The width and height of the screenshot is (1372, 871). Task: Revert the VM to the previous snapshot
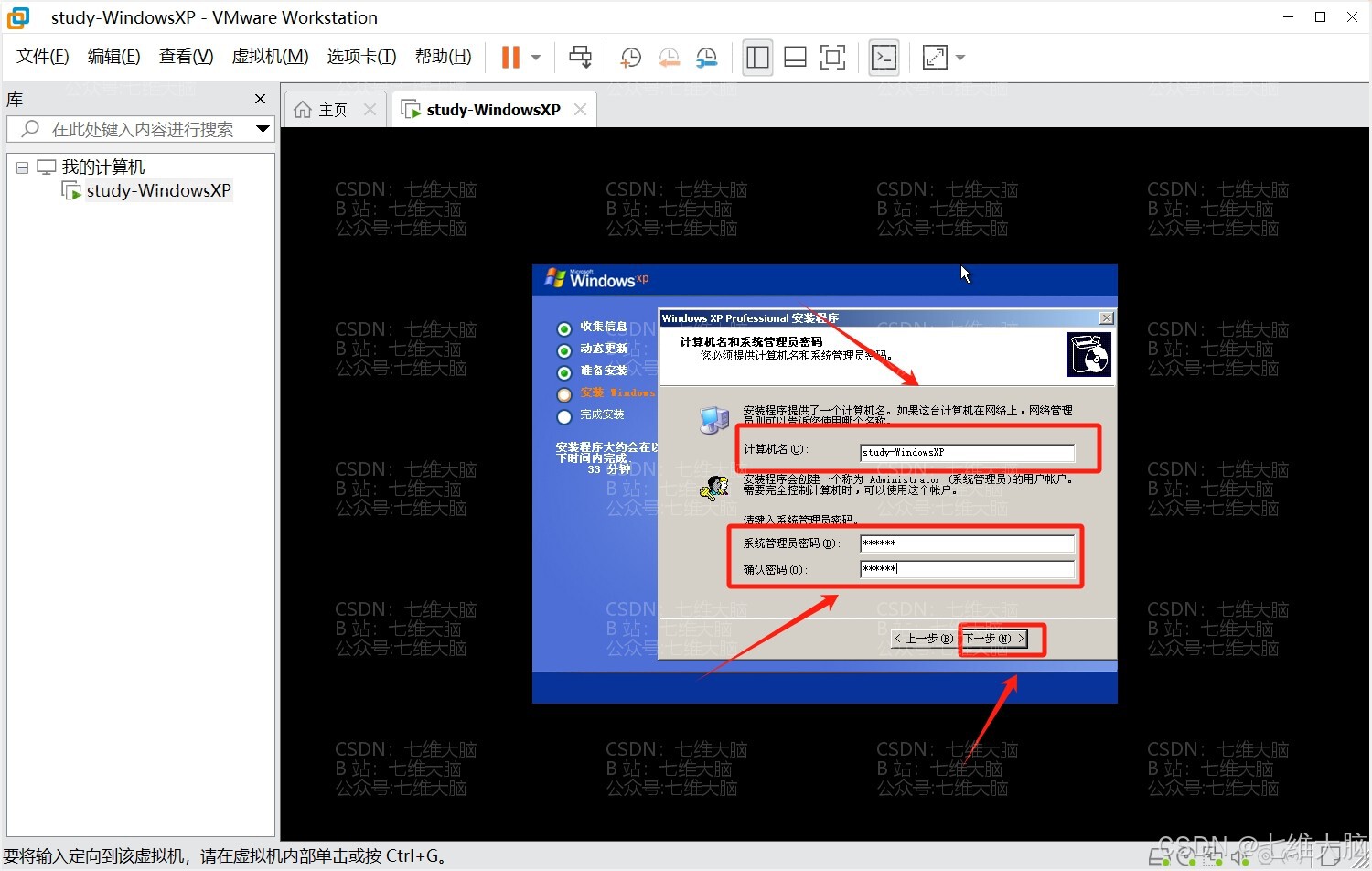(669, 58)
